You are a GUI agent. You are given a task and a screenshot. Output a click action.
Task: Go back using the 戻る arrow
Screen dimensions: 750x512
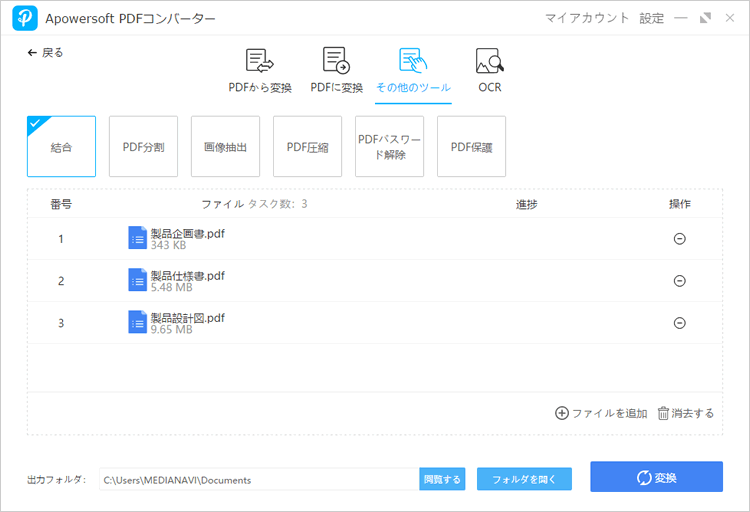tap(45, 53)
